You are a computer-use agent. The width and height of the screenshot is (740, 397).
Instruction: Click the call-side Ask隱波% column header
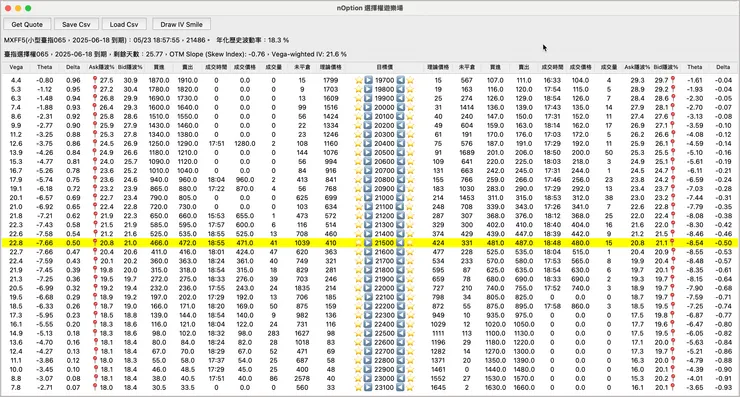[101, 67]
